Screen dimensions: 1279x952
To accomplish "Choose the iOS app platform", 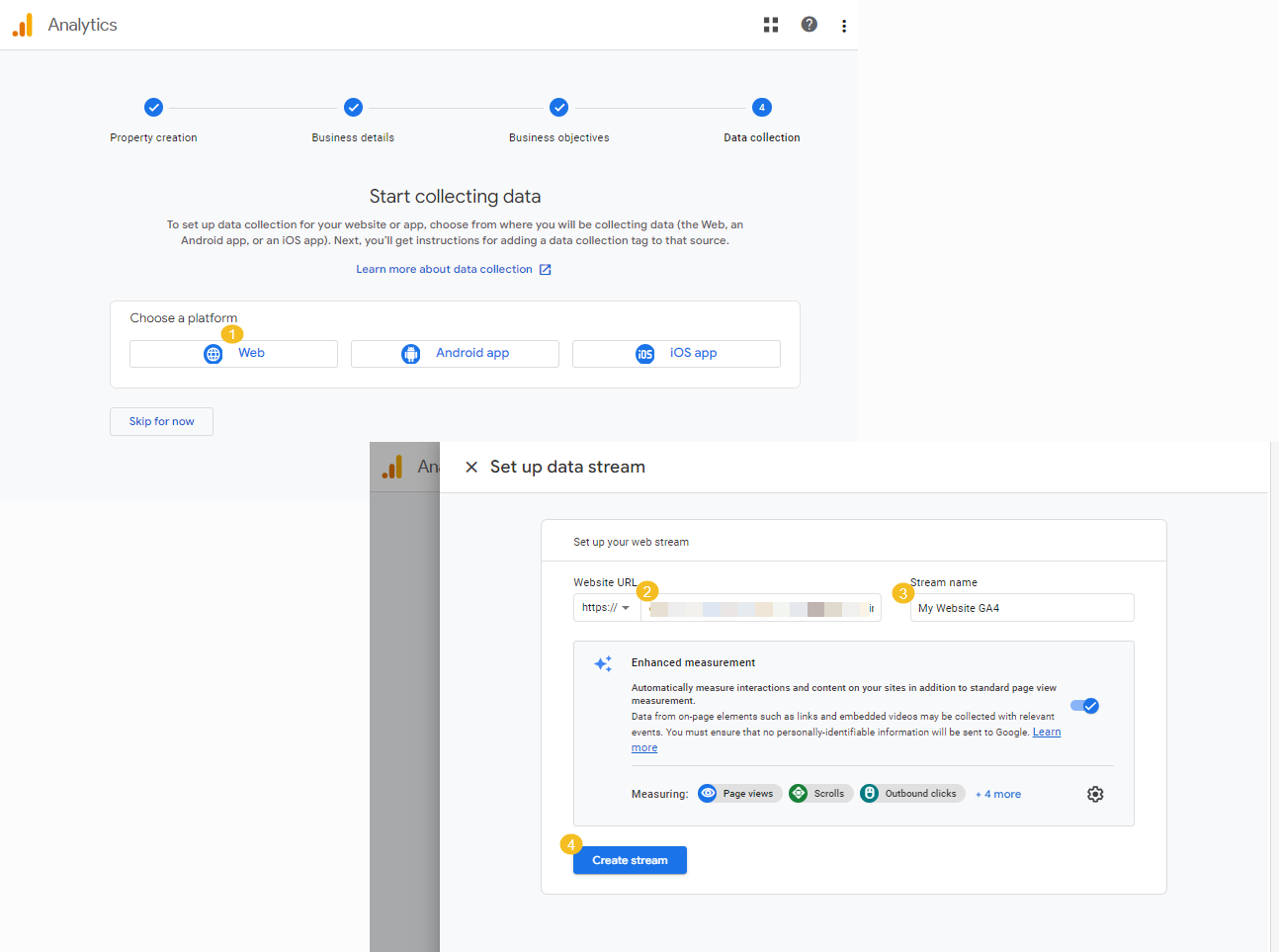I will click(676, 354).
